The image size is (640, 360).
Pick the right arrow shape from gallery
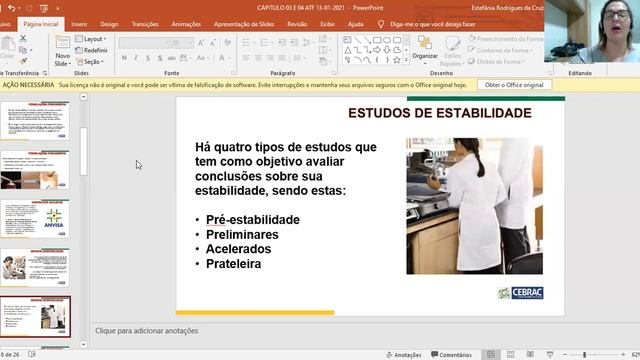[377, 50]
